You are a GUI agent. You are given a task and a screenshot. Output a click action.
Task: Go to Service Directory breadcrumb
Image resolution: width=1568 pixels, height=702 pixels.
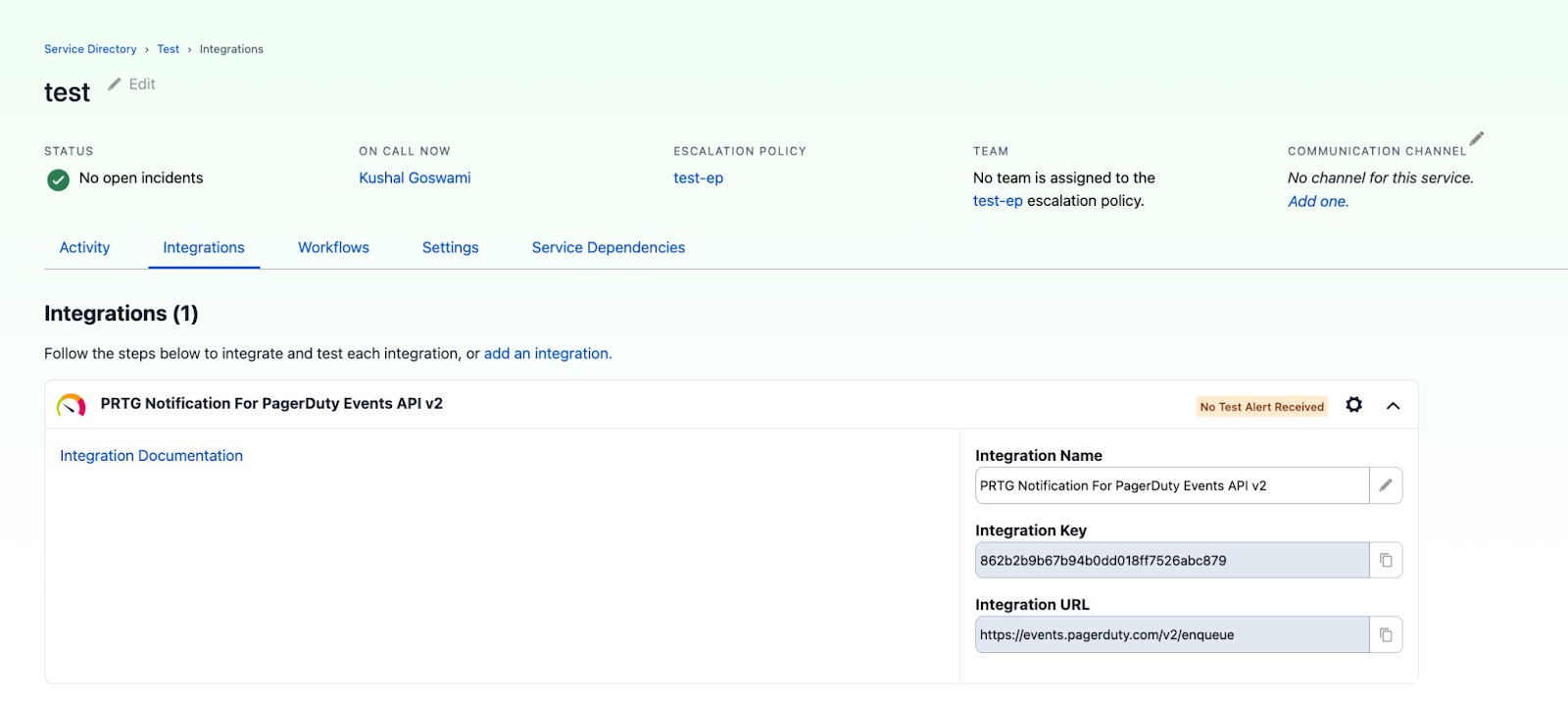click(90, 49)
